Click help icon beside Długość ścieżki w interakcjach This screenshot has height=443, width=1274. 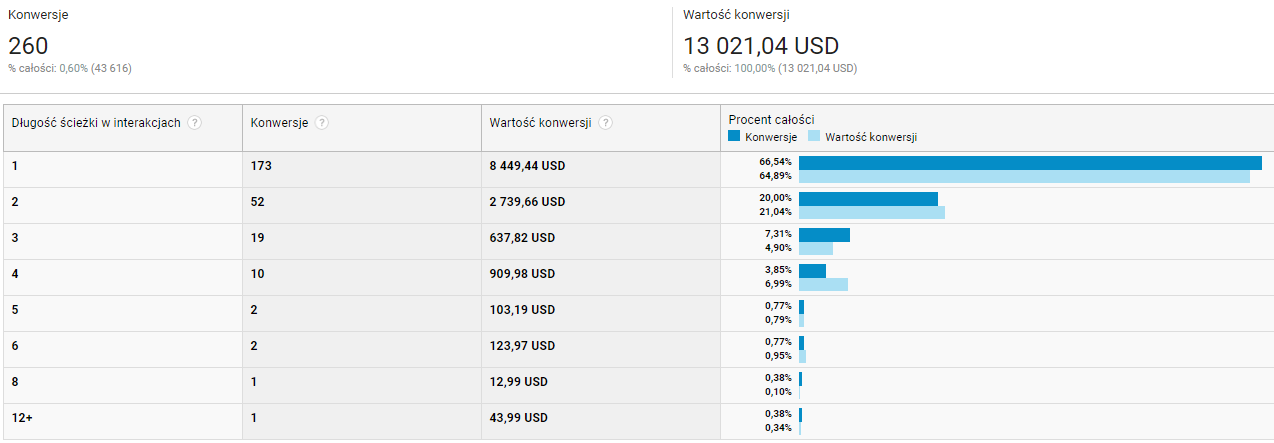195,123
